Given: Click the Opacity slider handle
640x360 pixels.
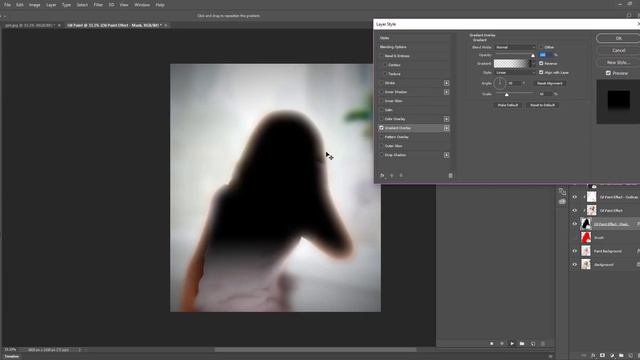Looking at the screenshot, I should [x=533, y=56].
